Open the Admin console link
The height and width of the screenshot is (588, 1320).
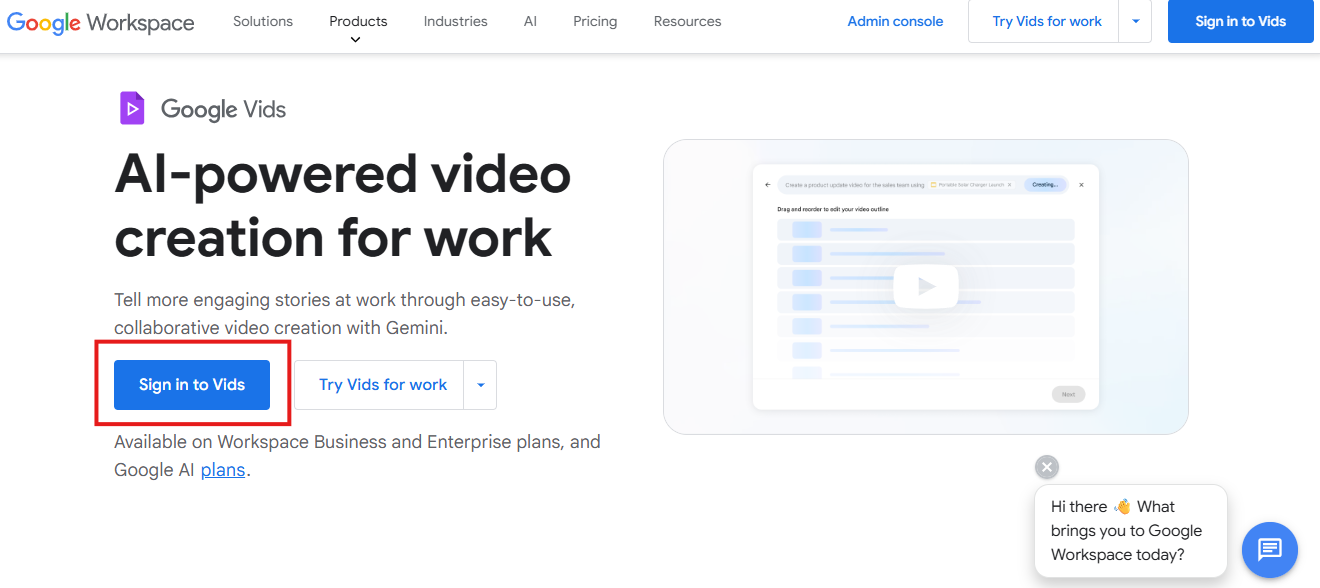895,21
